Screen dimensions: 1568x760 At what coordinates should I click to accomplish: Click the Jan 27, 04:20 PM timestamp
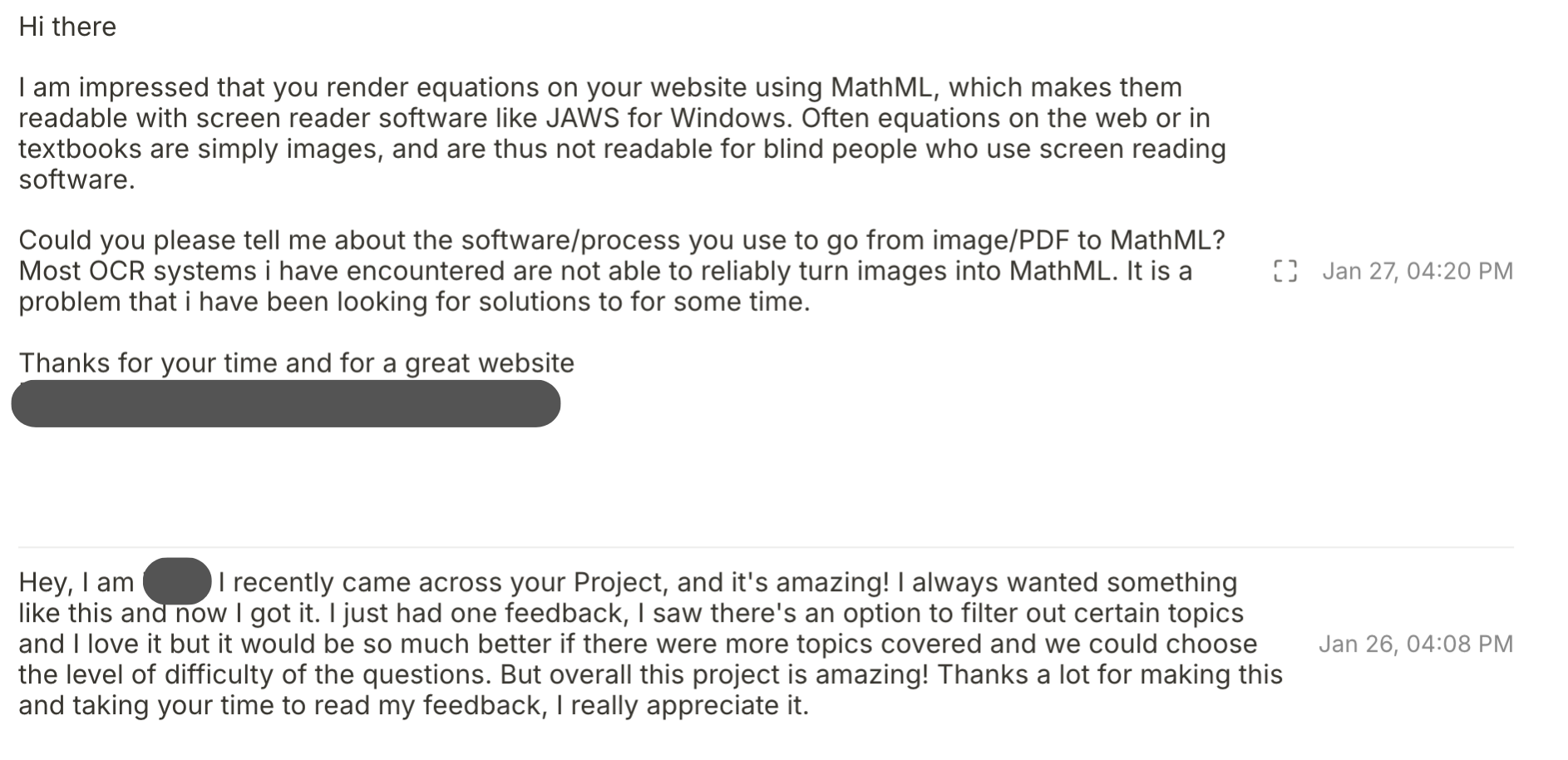(x=1417, y=271)
